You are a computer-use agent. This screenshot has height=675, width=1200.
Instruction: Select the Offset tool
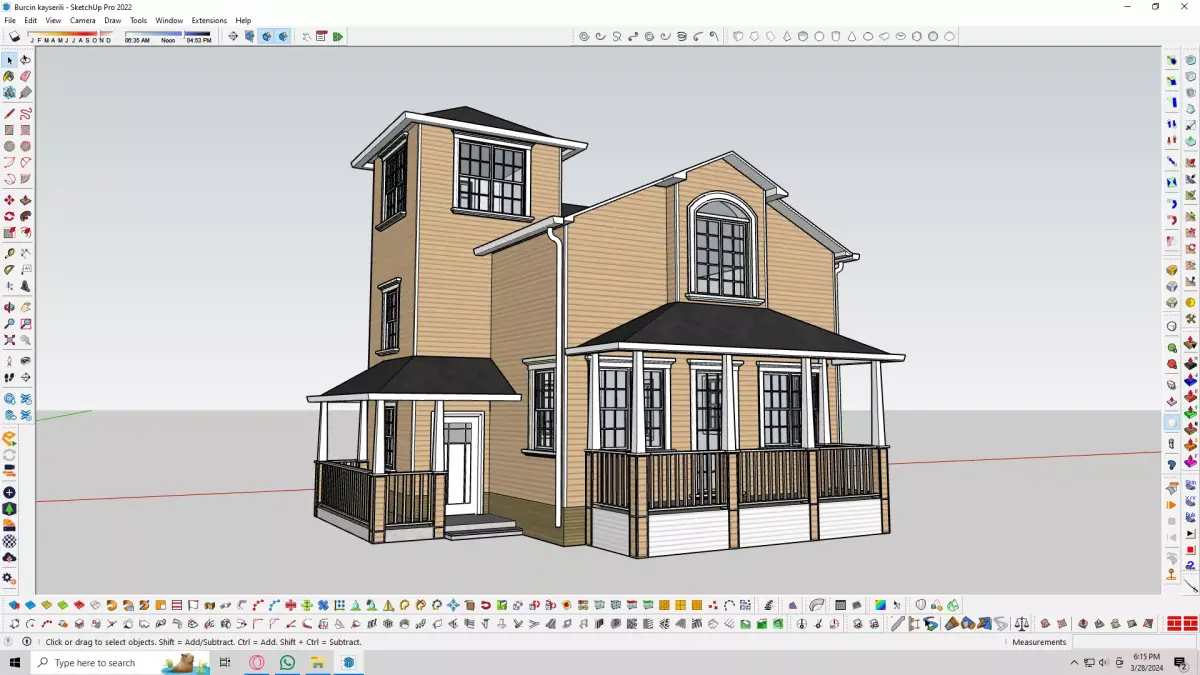[25, 233]
